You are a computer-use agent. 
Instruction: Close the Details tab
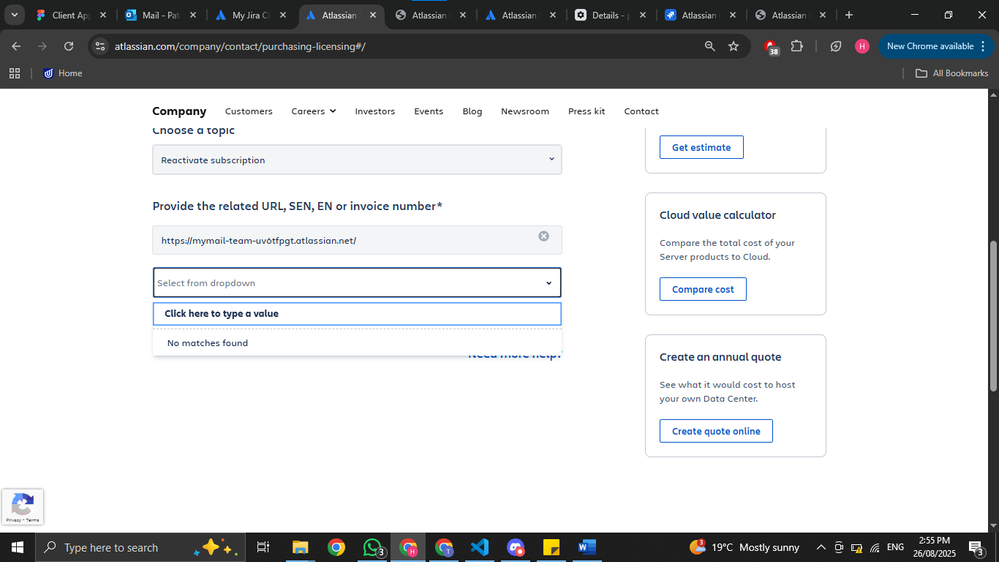click(642, 15)
